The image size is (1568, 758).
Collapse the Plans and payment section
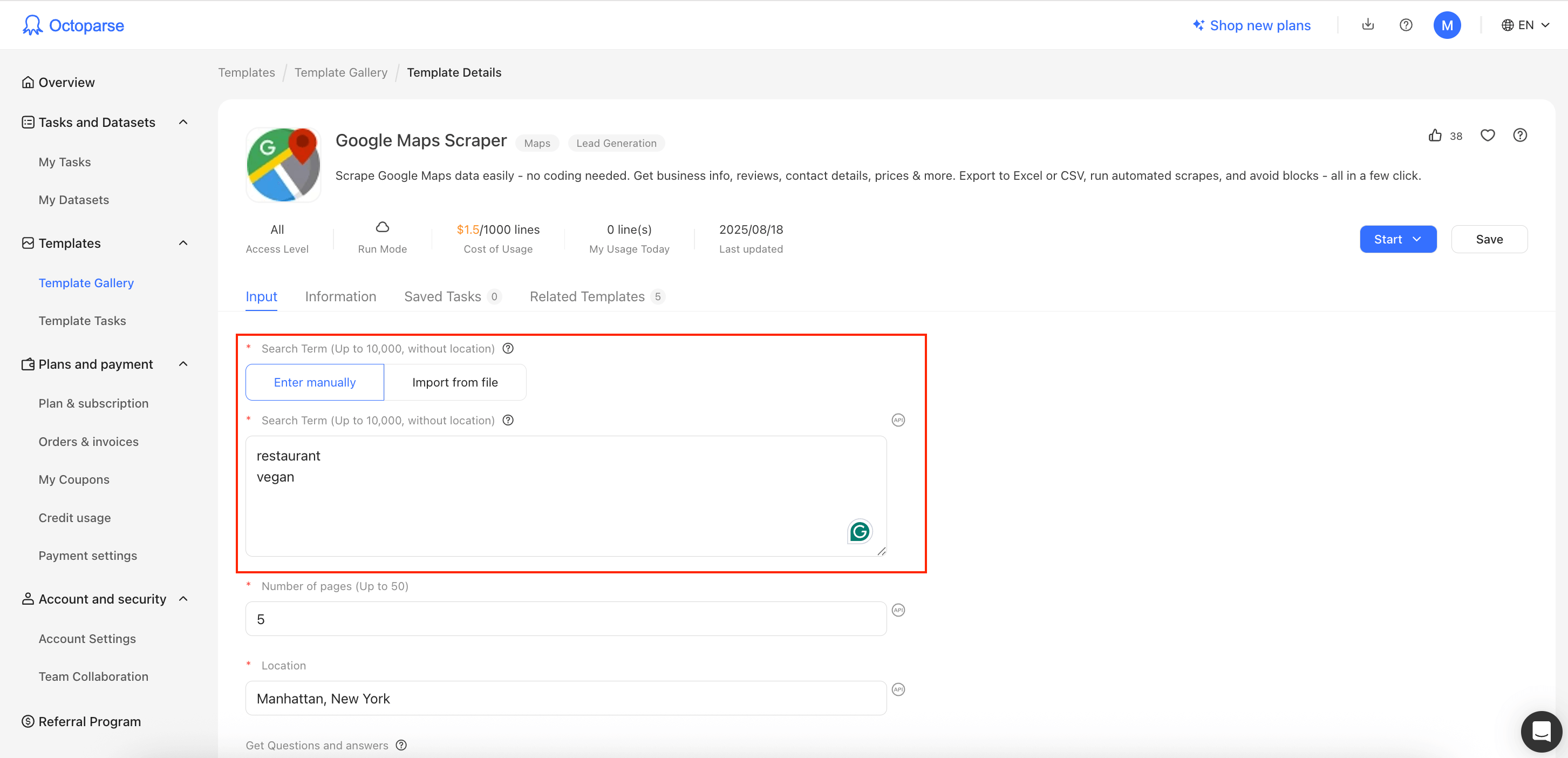[183, 364]
